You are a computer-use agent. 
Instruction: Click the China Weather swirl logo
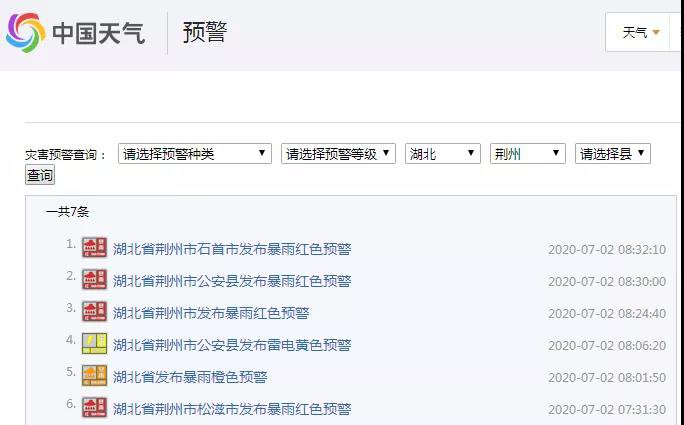pos(26,33)
